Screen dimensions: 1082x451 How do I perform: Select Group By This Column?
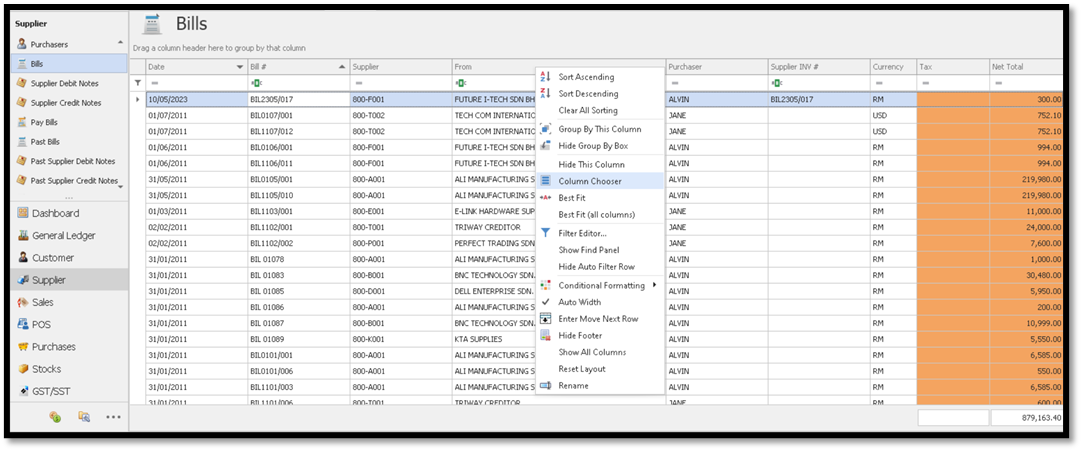[x=600, y=129]
